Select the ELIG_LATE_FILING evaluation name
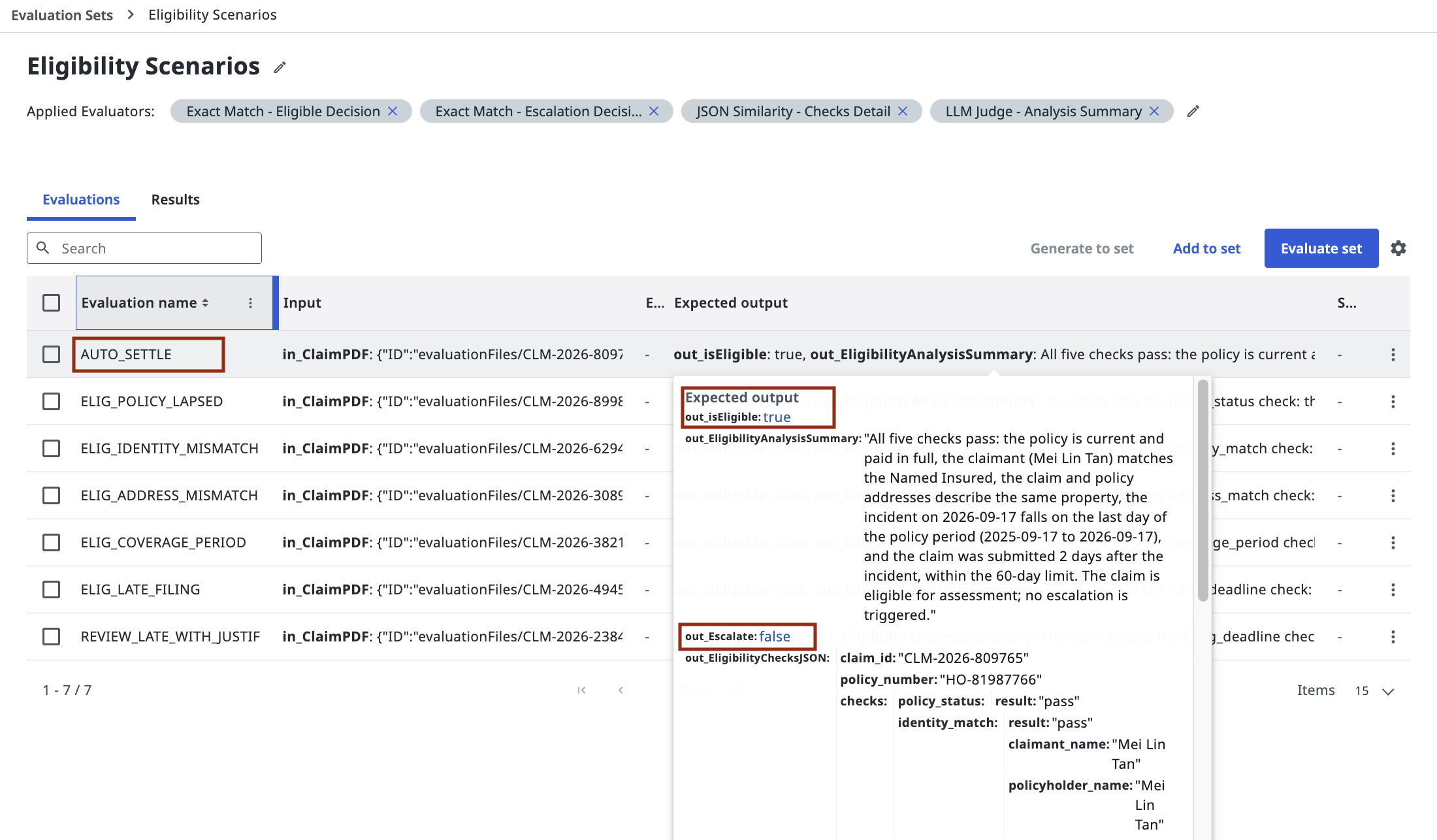 [x=140, y=589]
